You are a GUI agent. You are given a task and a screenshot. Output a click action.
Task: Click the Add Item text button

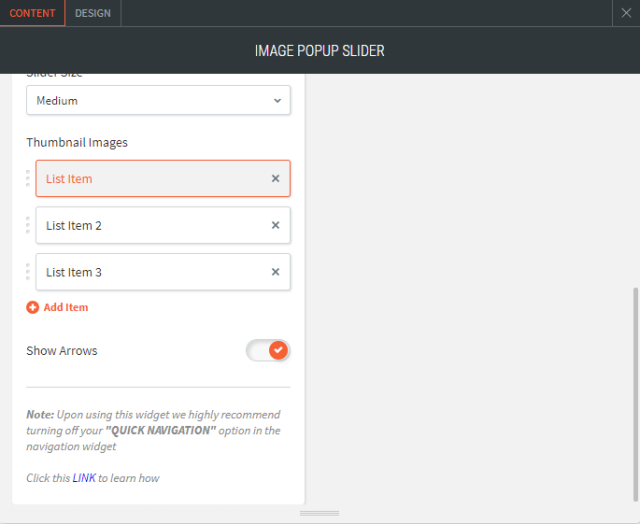(x=66, y=308)
